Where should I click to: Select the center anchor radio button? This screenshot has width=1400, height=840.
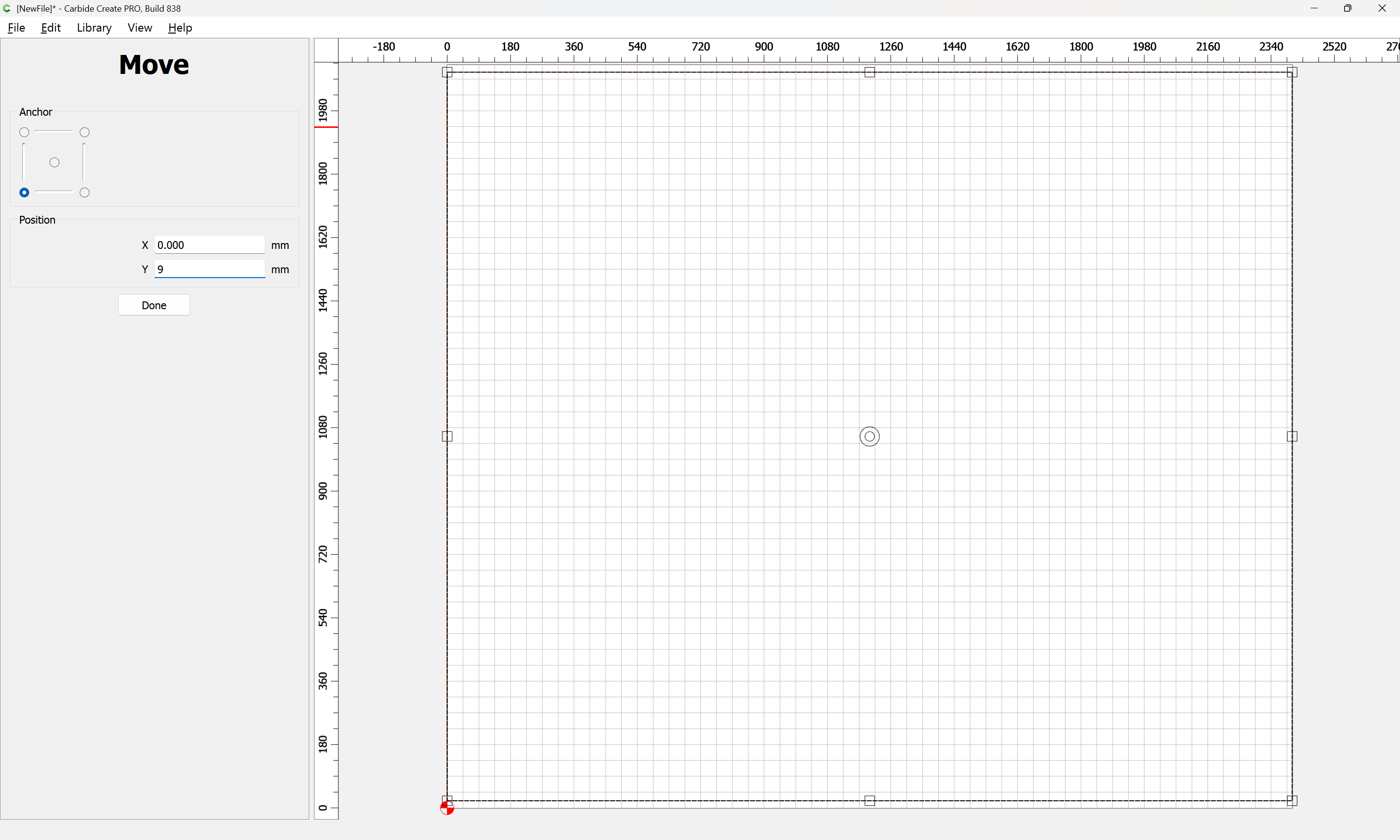[x=54, y=163]
